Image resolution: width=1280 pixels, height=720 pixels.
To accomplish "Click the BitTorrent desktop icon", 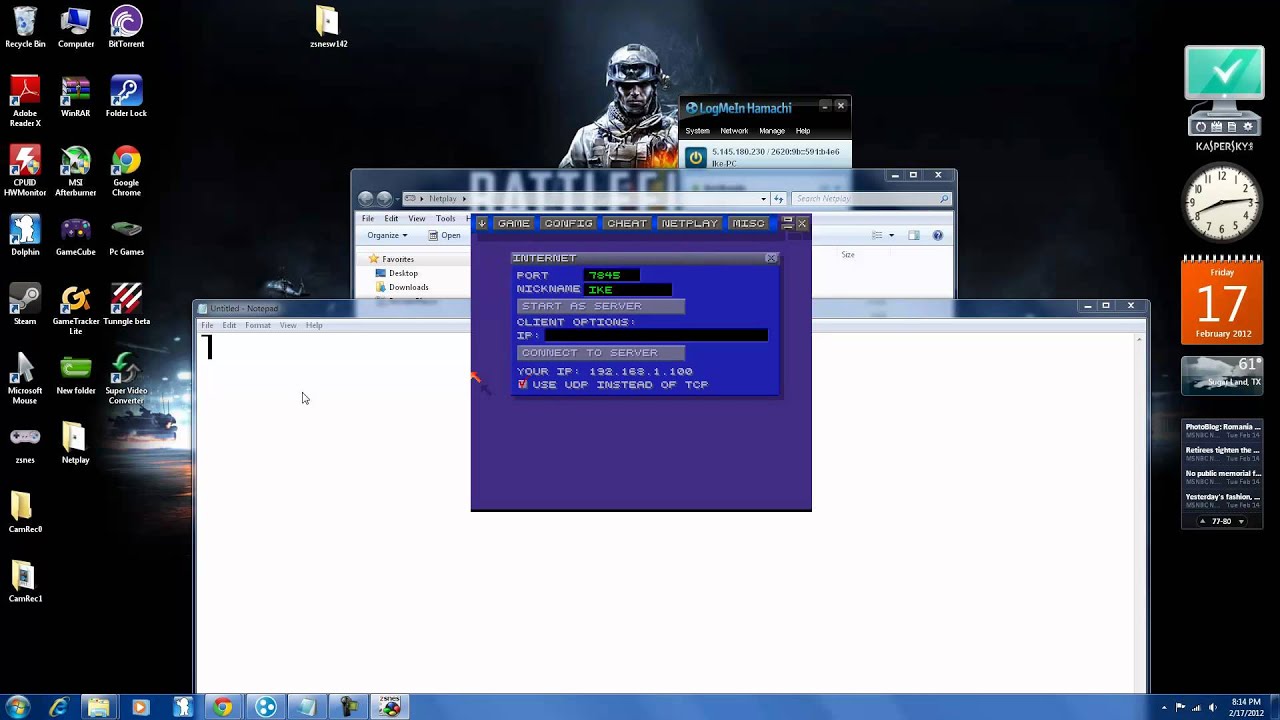I will (126, 28).
